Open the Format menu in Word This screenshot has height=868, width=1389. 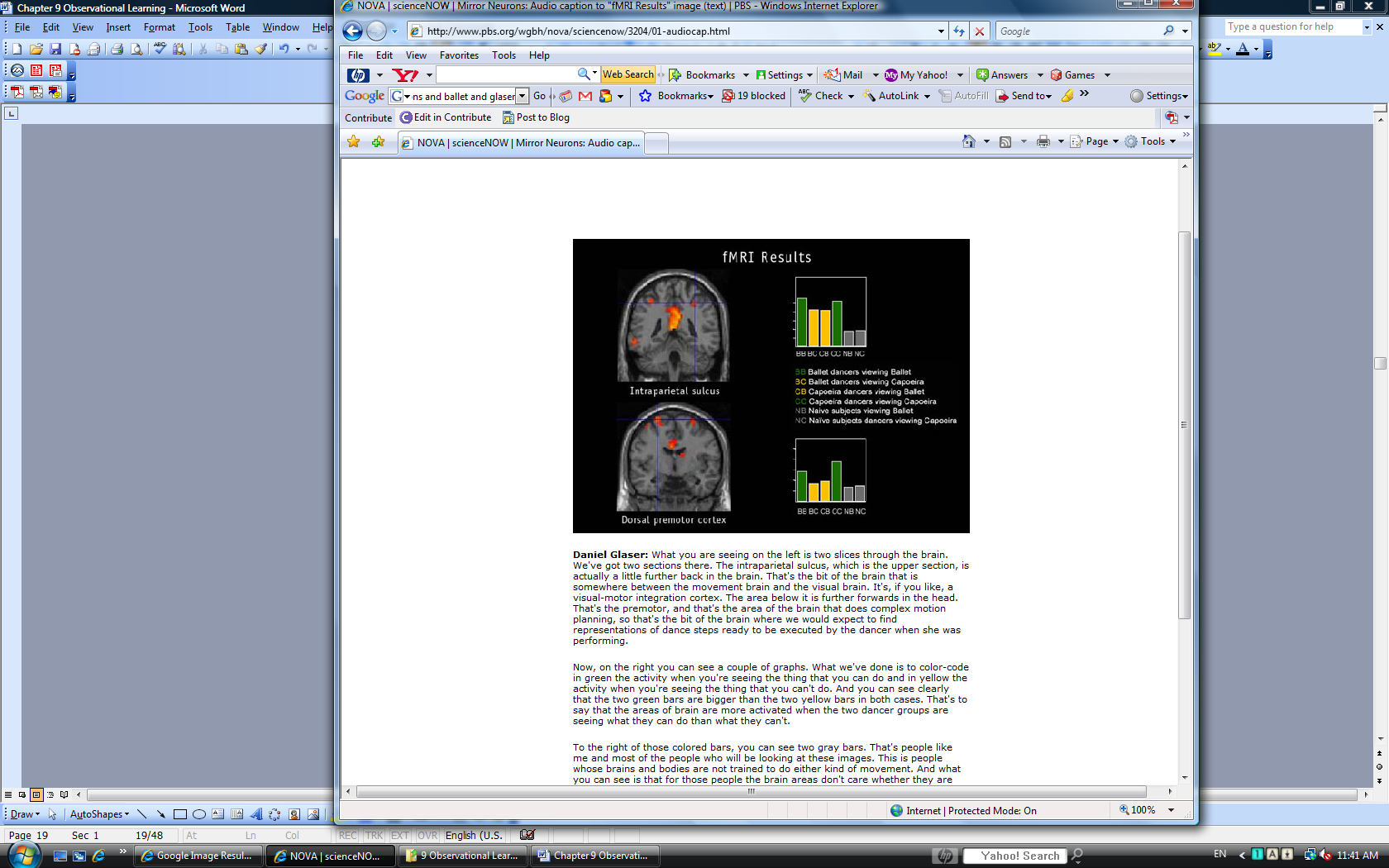click(x=159, y=27)
